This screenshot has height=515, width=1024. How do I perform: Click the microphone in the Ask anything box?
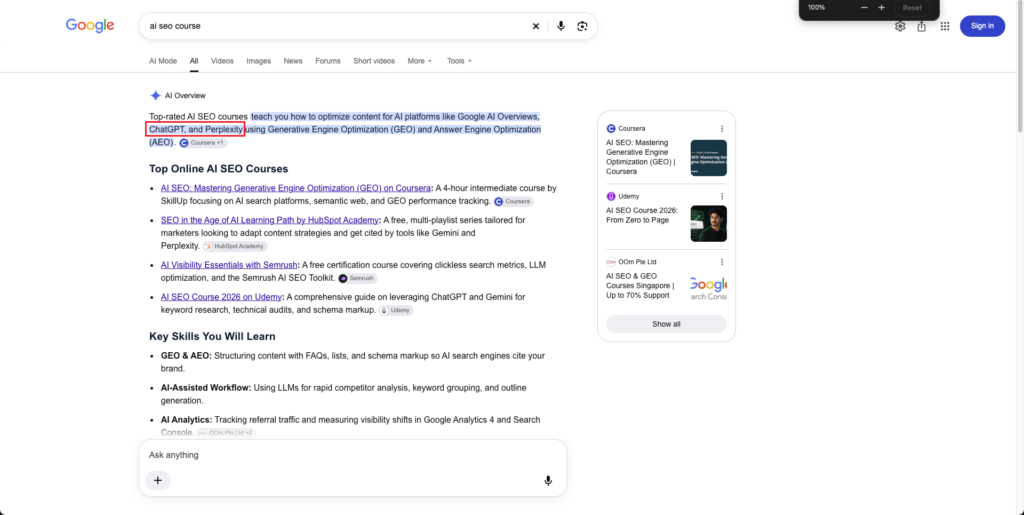click(x=548, y=480)
